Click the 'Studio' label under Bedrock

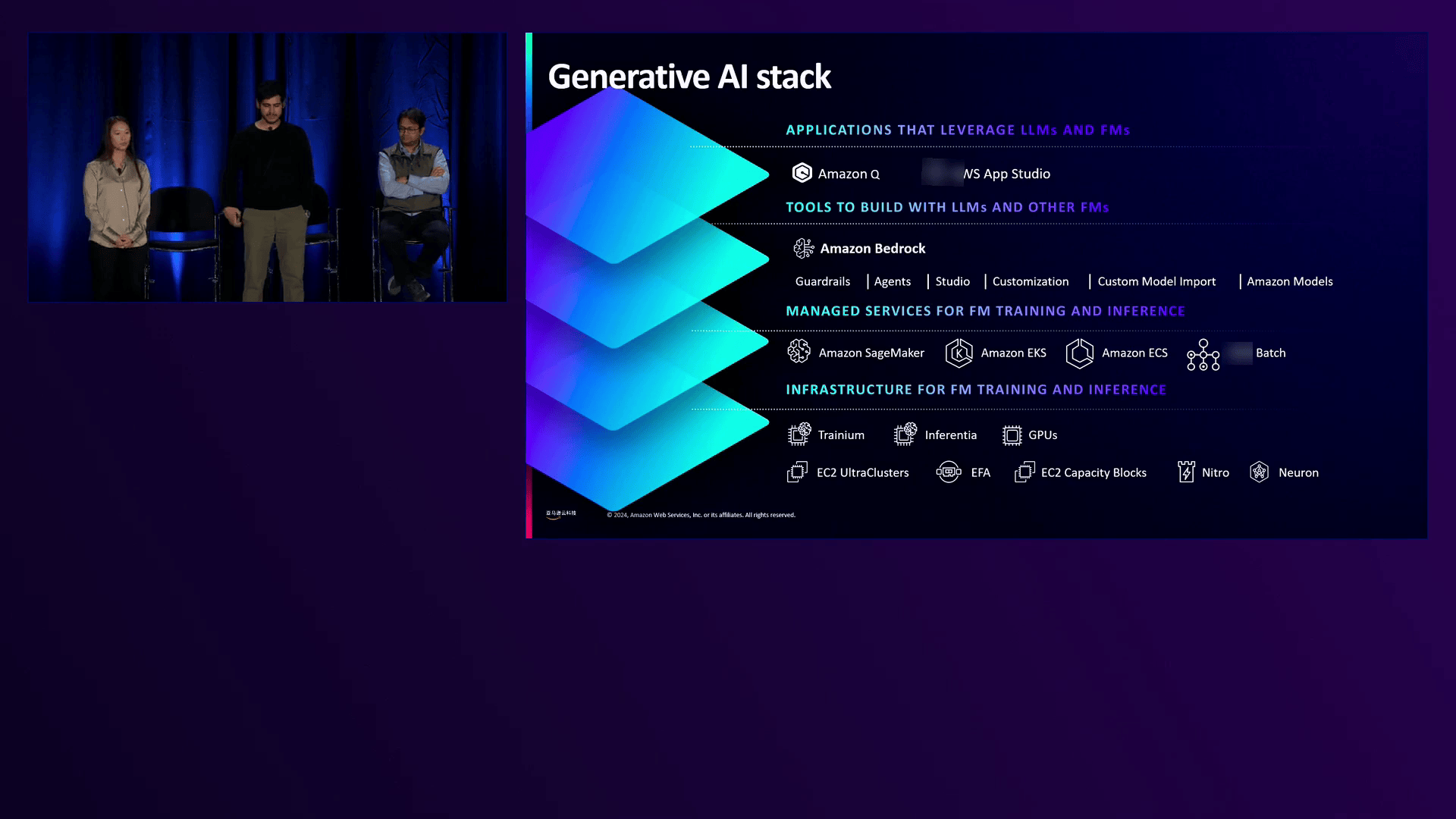coord(952,281)
